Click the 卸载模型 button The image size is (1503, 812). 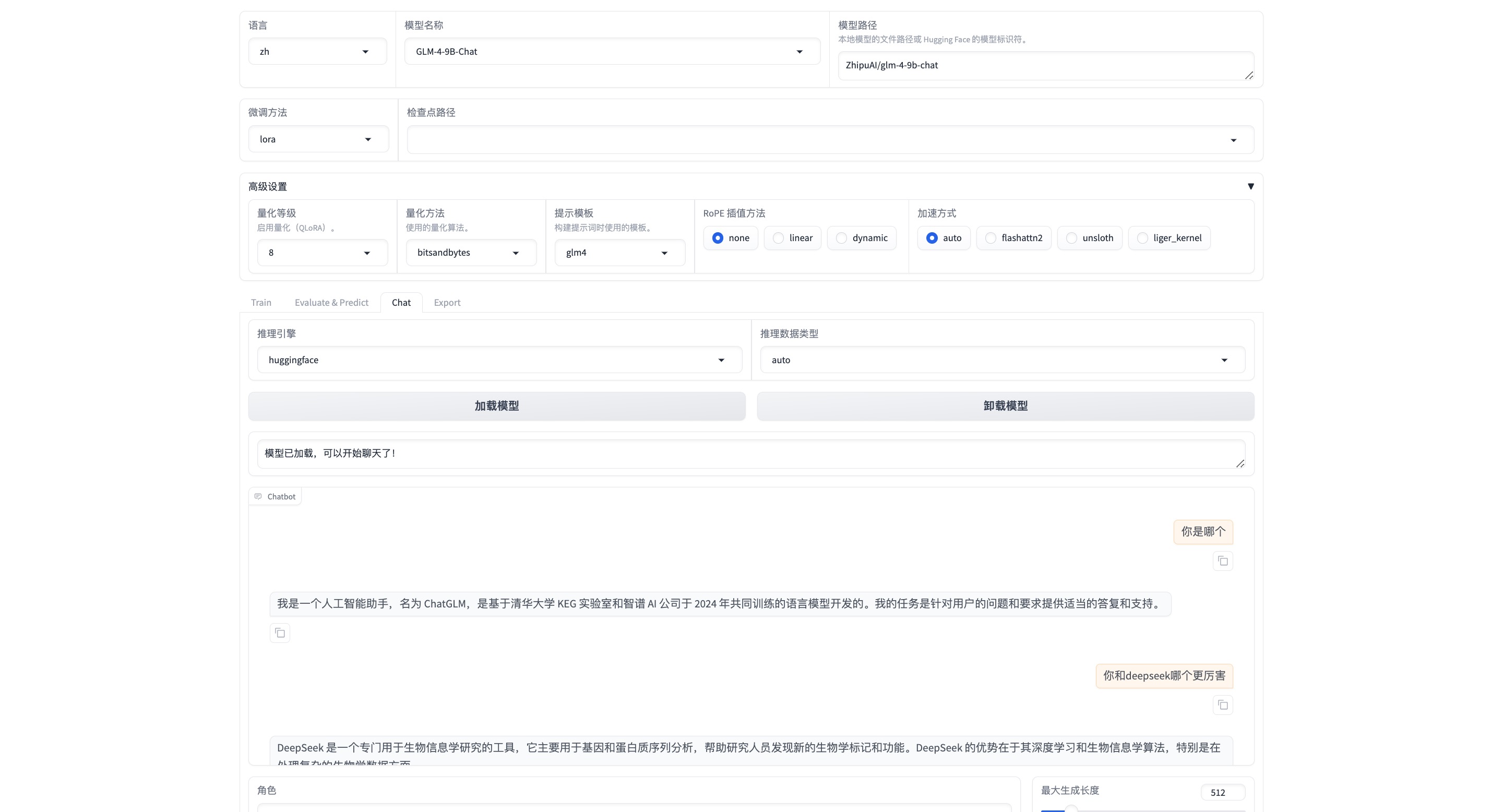click(x=1005, y=406)
